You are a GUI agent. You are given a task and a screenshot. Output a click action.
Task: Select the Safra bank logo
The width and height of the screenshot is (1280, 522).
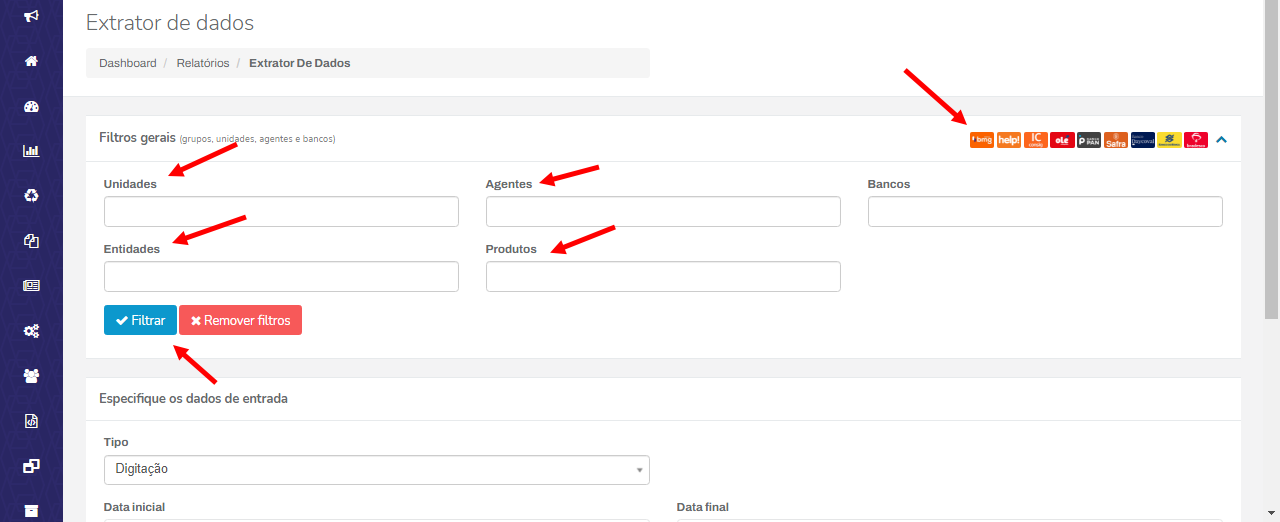(1116, 140)
